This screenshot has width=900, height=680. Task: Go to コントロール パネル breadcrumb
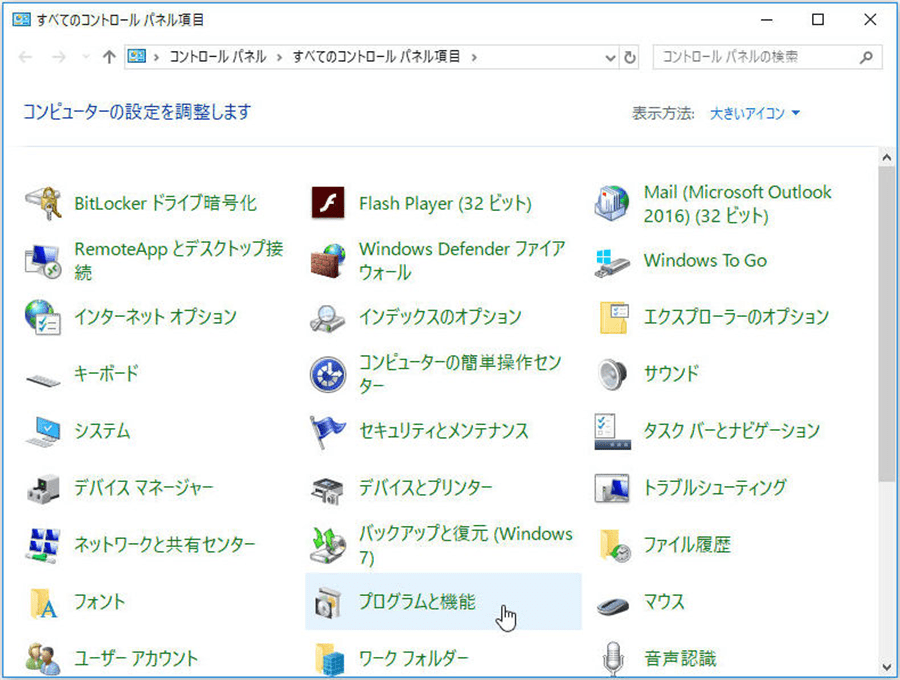point(218,57)
